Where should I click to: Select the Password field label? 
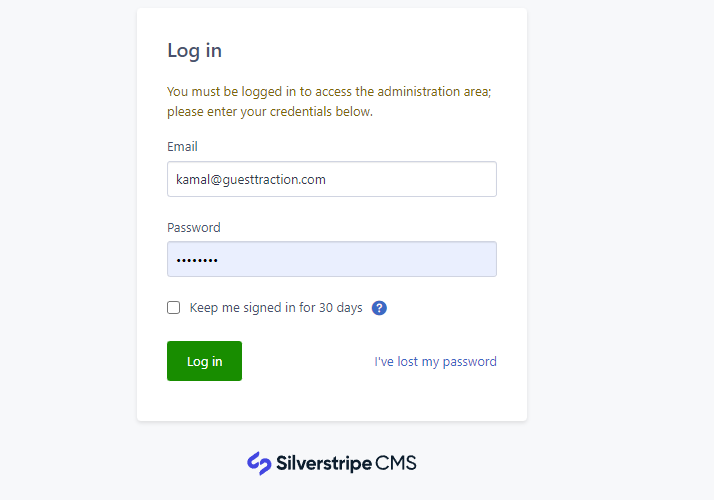pyautogui.click(x=194, y=228)
